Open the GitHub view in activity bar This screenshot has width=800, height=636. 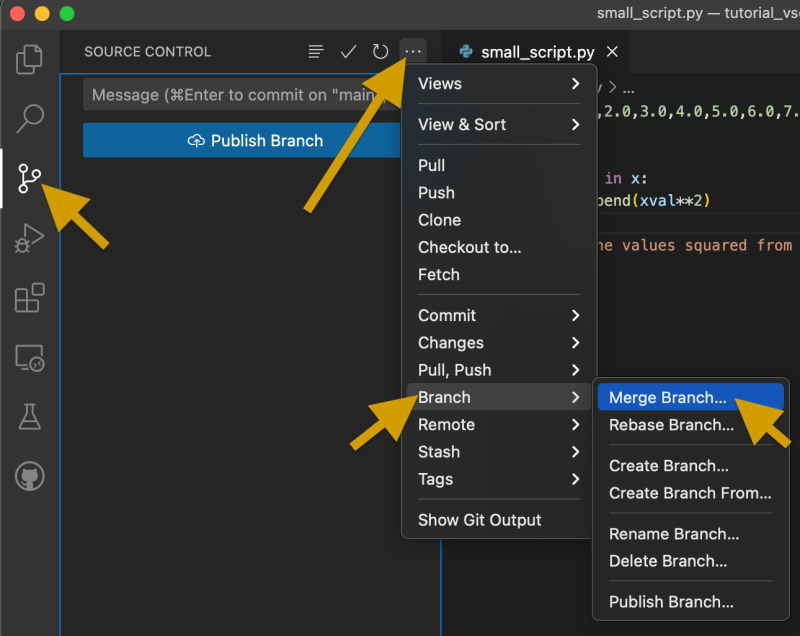pyautogui.click(x=30, y=476)
